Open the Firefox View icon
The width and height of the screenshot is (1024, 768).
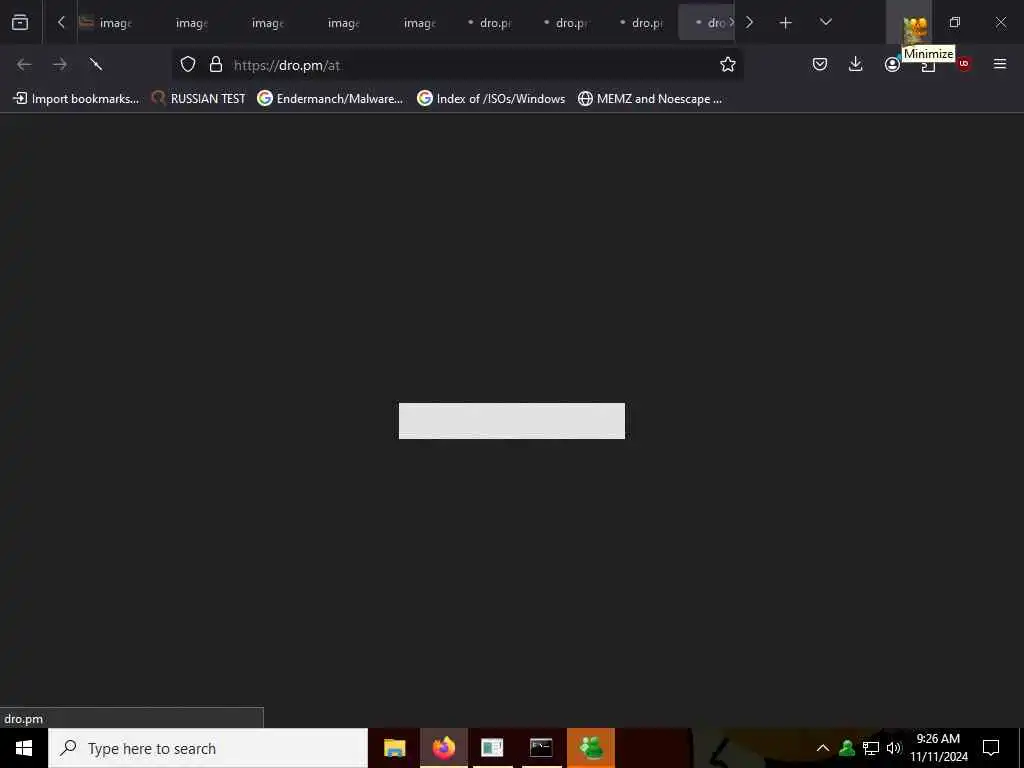click(20, 22)
